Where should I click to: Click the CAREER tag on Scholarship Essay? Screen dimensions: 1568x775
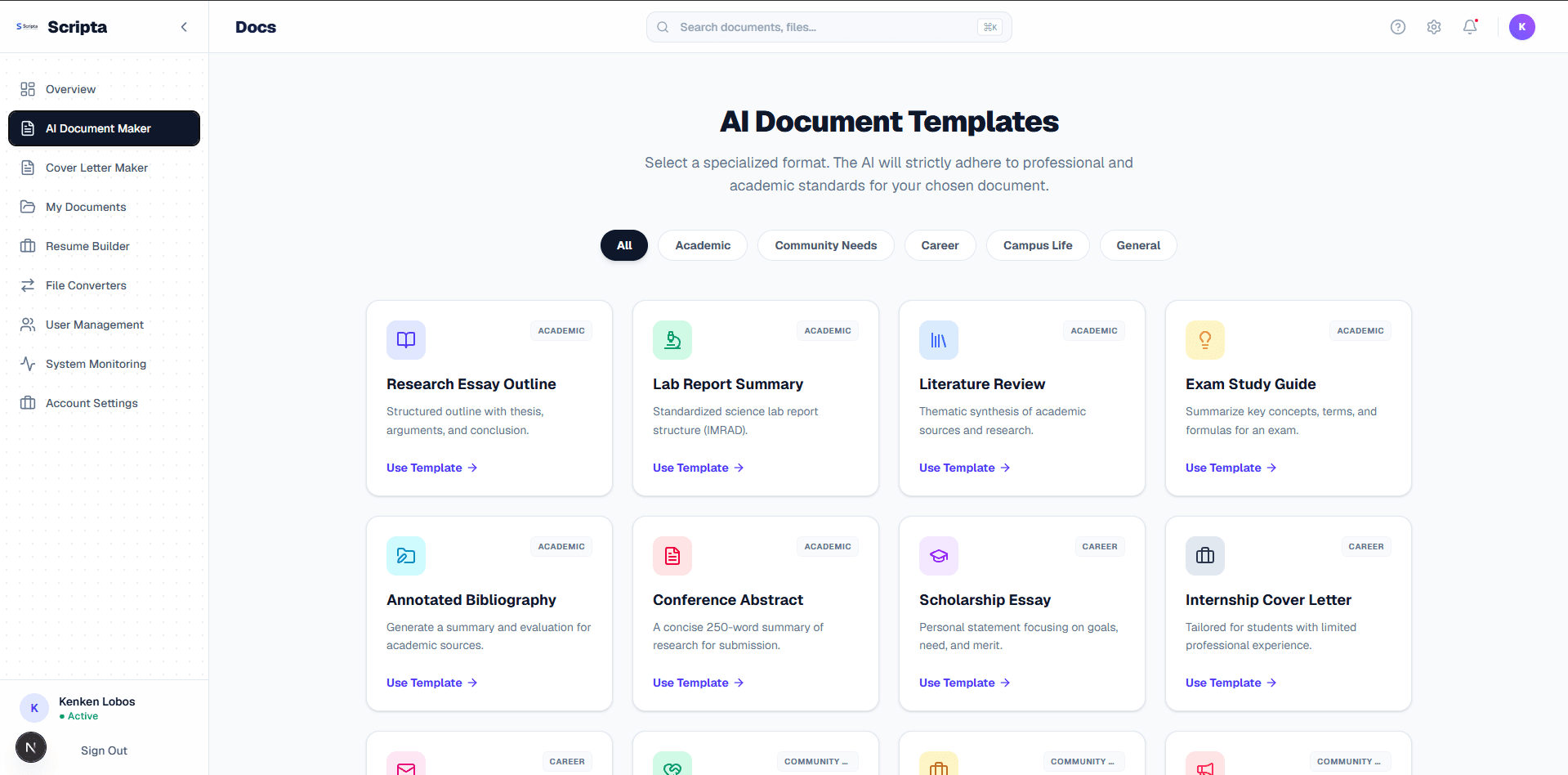tap(1100, 547)
